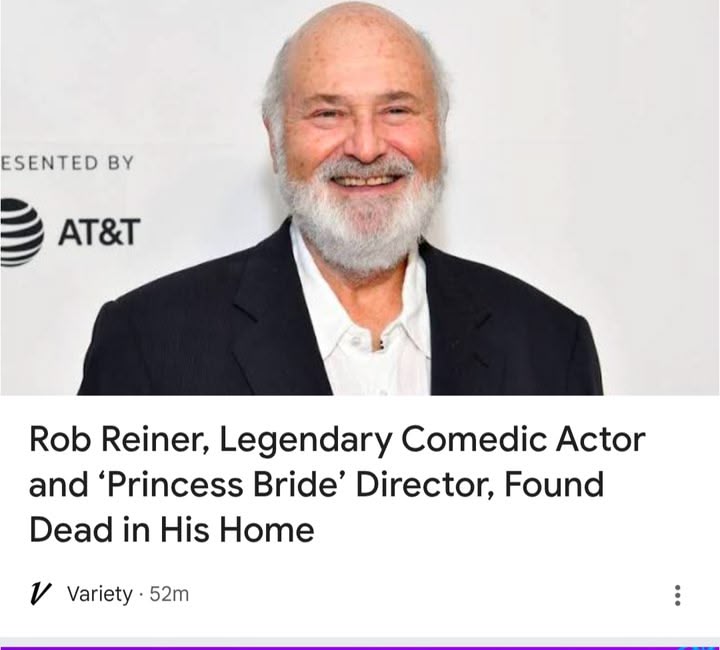Click the article's top photo thumbnail
This screenshot has height=650, width=720.
coord(360,198)
